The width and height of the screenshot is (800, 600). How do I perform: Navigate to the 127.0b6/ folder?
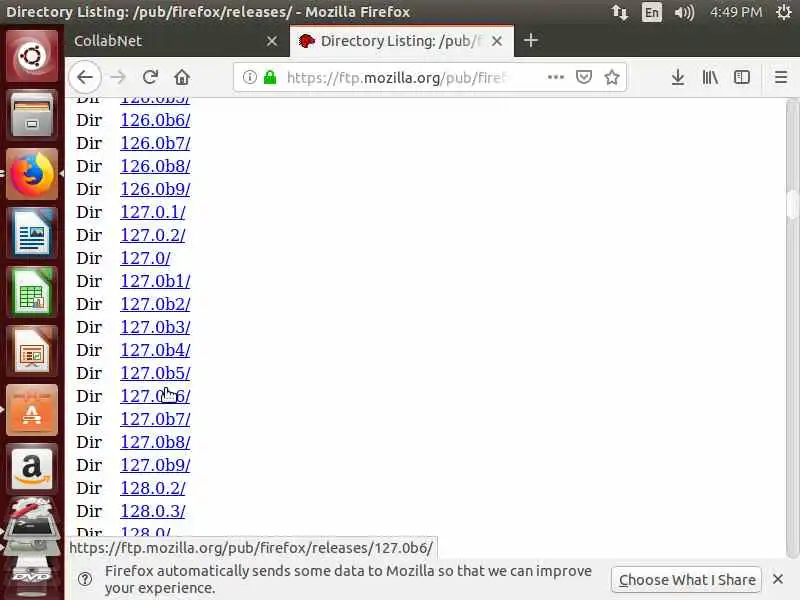[155, 396]
